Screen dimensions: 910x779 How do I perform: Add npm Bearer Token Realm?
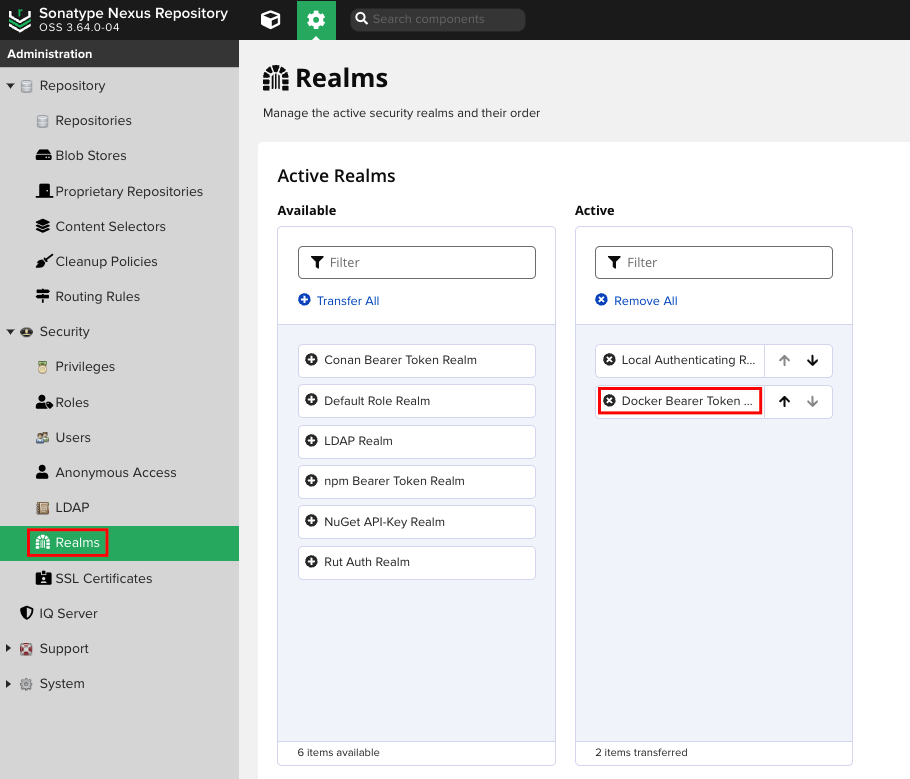[x=417, y=481]
